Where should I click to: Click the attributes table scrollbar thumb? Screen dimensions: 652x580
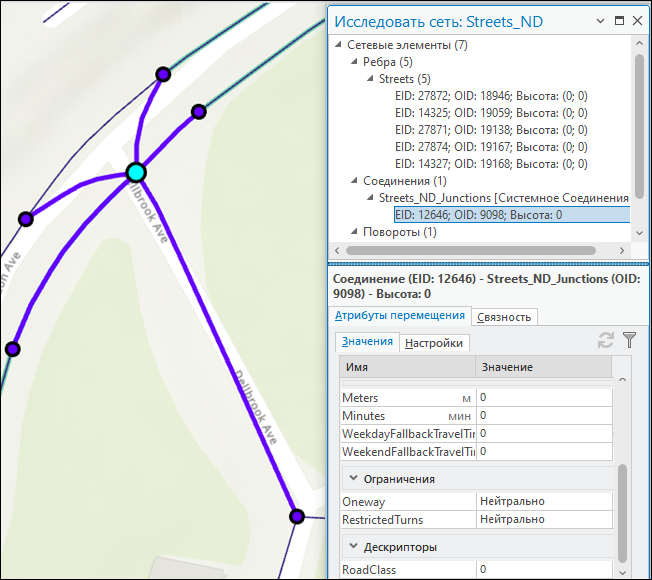(x=622, y=513)
